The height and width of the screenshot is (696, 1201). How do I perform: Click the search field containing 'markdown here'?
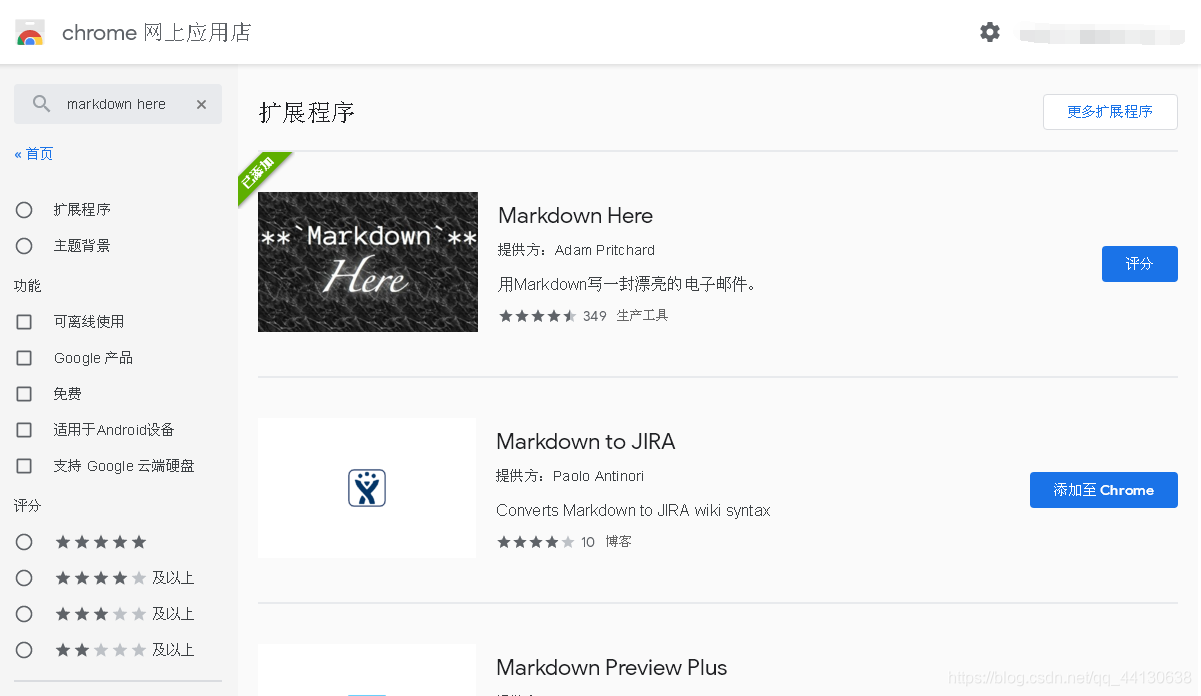[x=118, y=104]
